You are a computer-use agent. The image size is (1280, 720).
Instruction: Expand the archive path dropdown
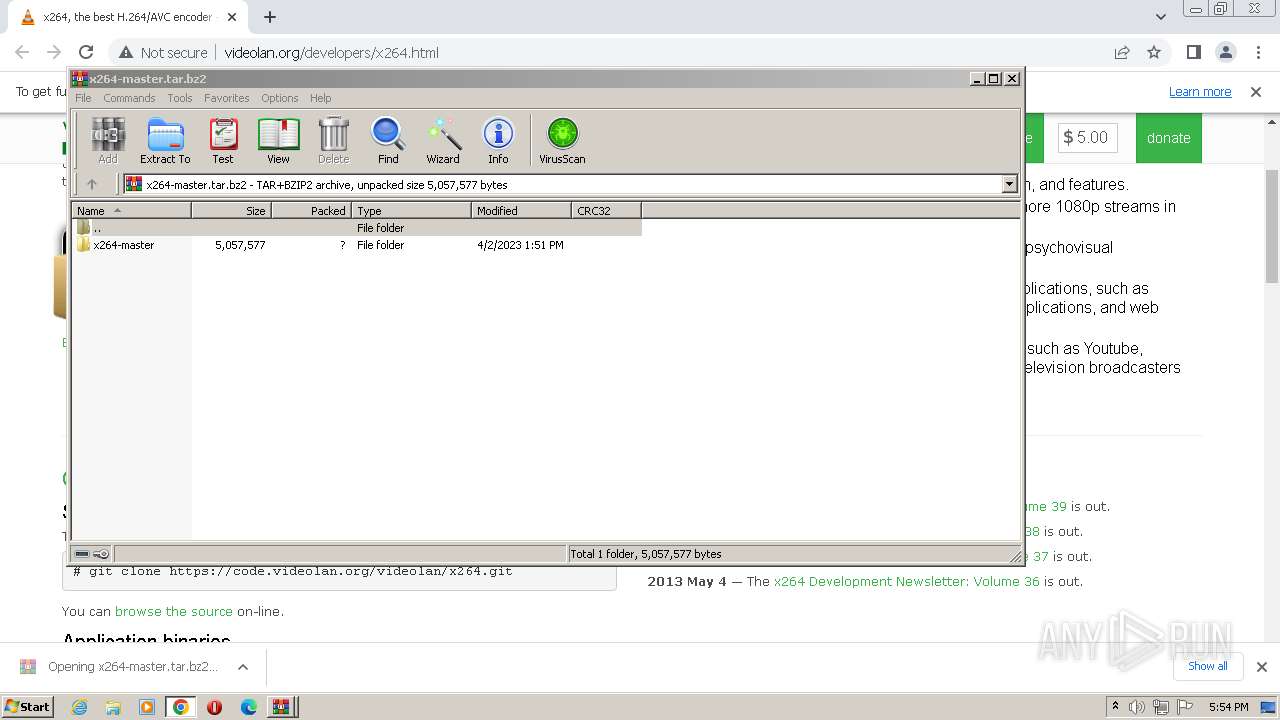pyautogui.click(x=1009, y=184)
